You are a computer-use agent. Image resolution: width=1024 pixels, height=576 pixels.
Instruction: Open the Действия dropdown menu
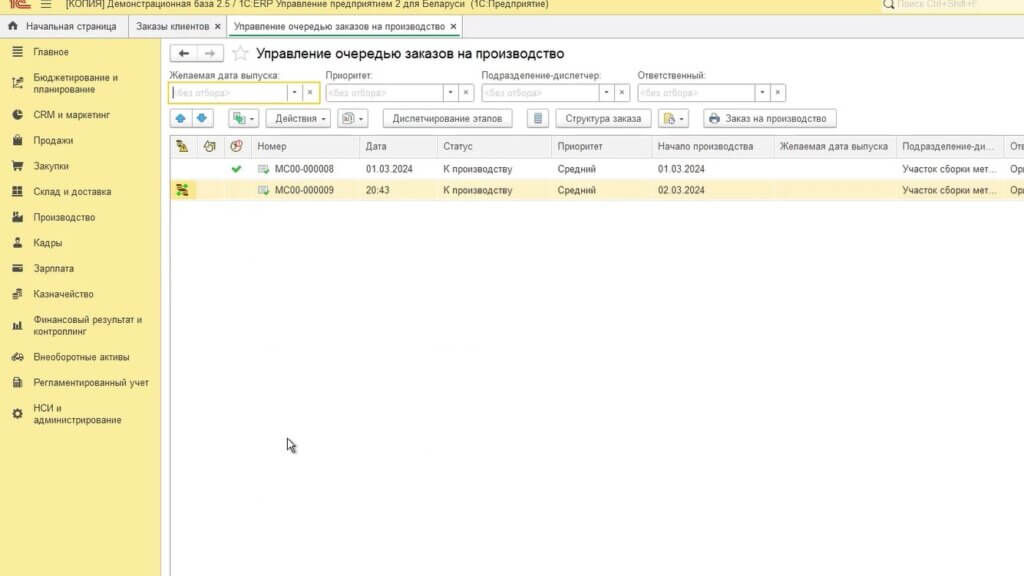pyautogui.click(x=297, y=118)
